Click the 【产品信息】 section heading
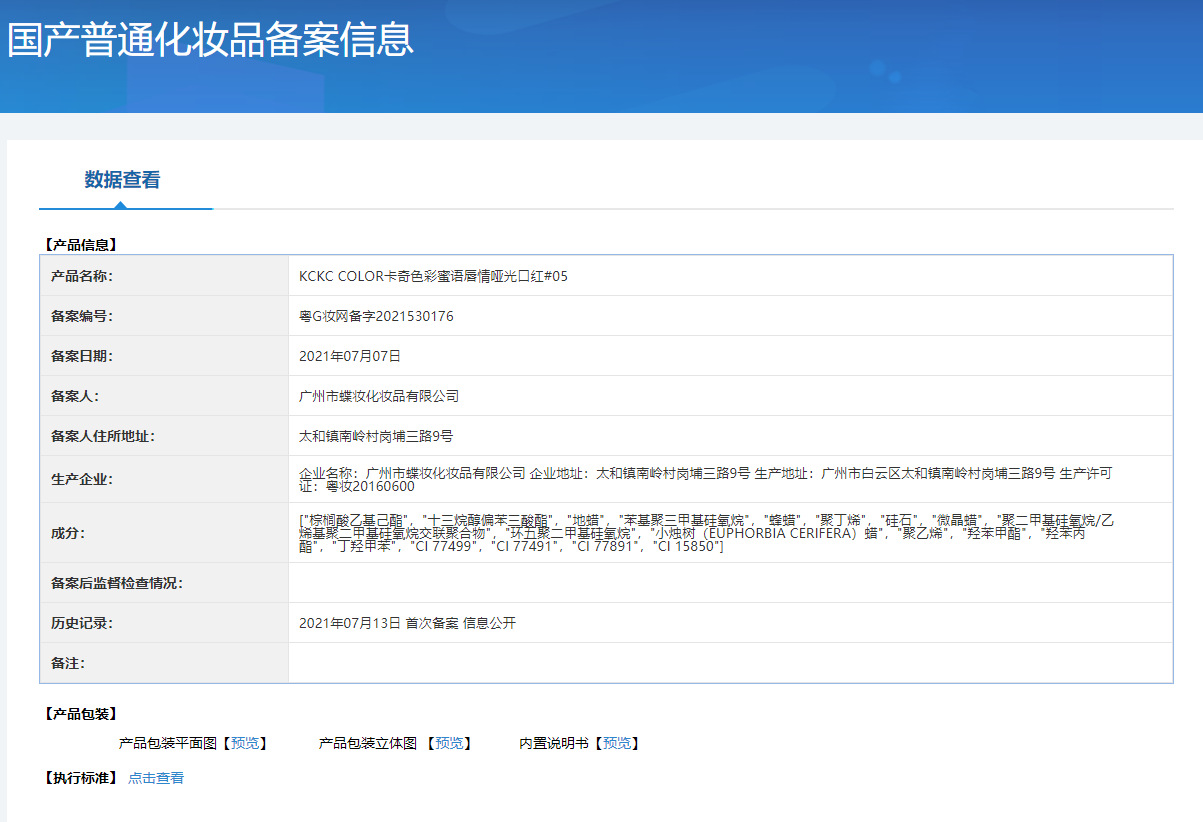Viewport: 1203px width, 822px height. point(81,244)
